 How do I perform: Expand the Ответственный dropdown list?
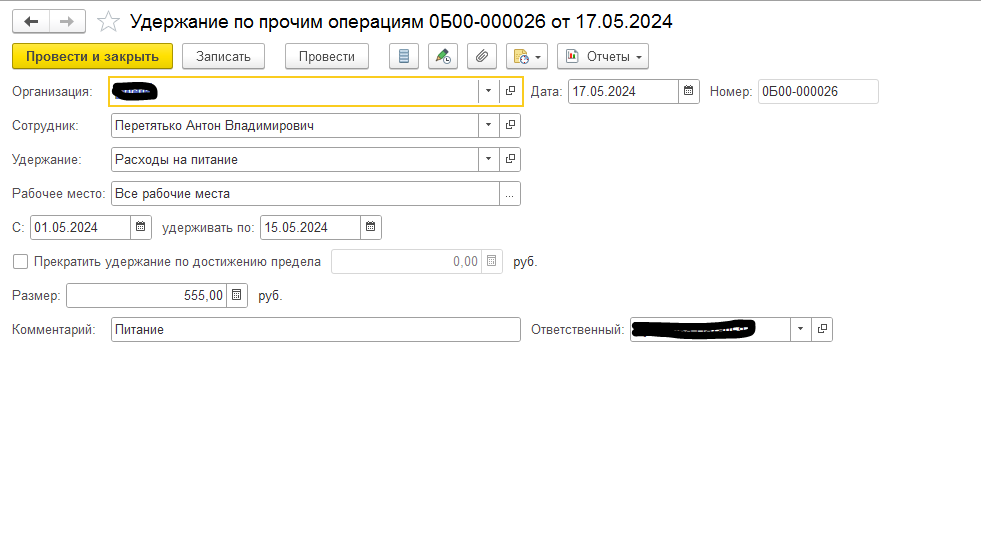pyautogui.click(x=800, y=329)
